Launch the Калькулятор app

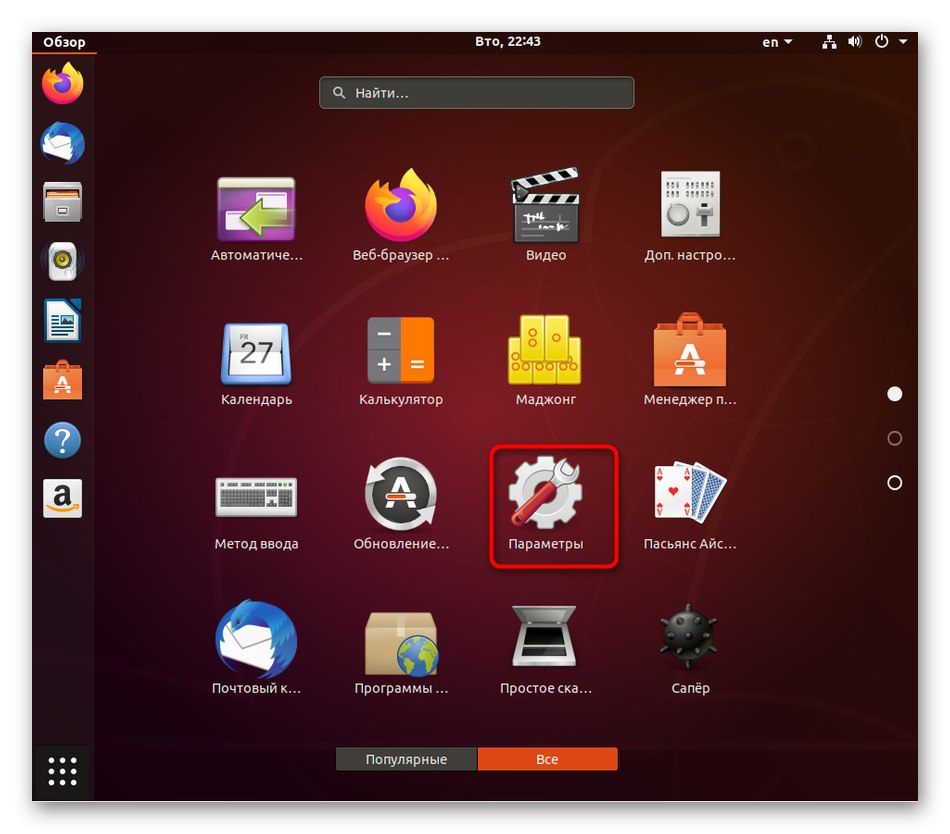point(400,362)
